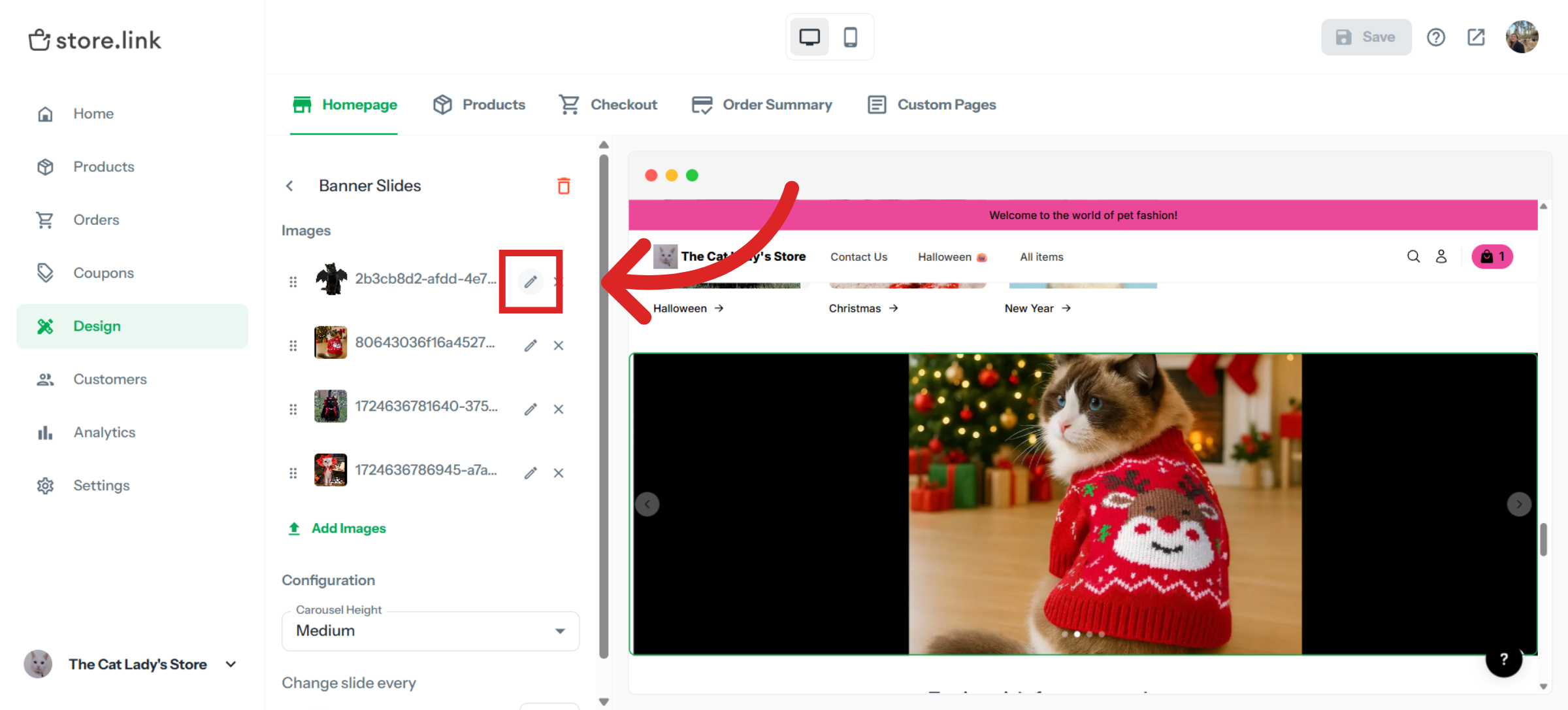Switch to the Products design tab

(x=479, y=105)
